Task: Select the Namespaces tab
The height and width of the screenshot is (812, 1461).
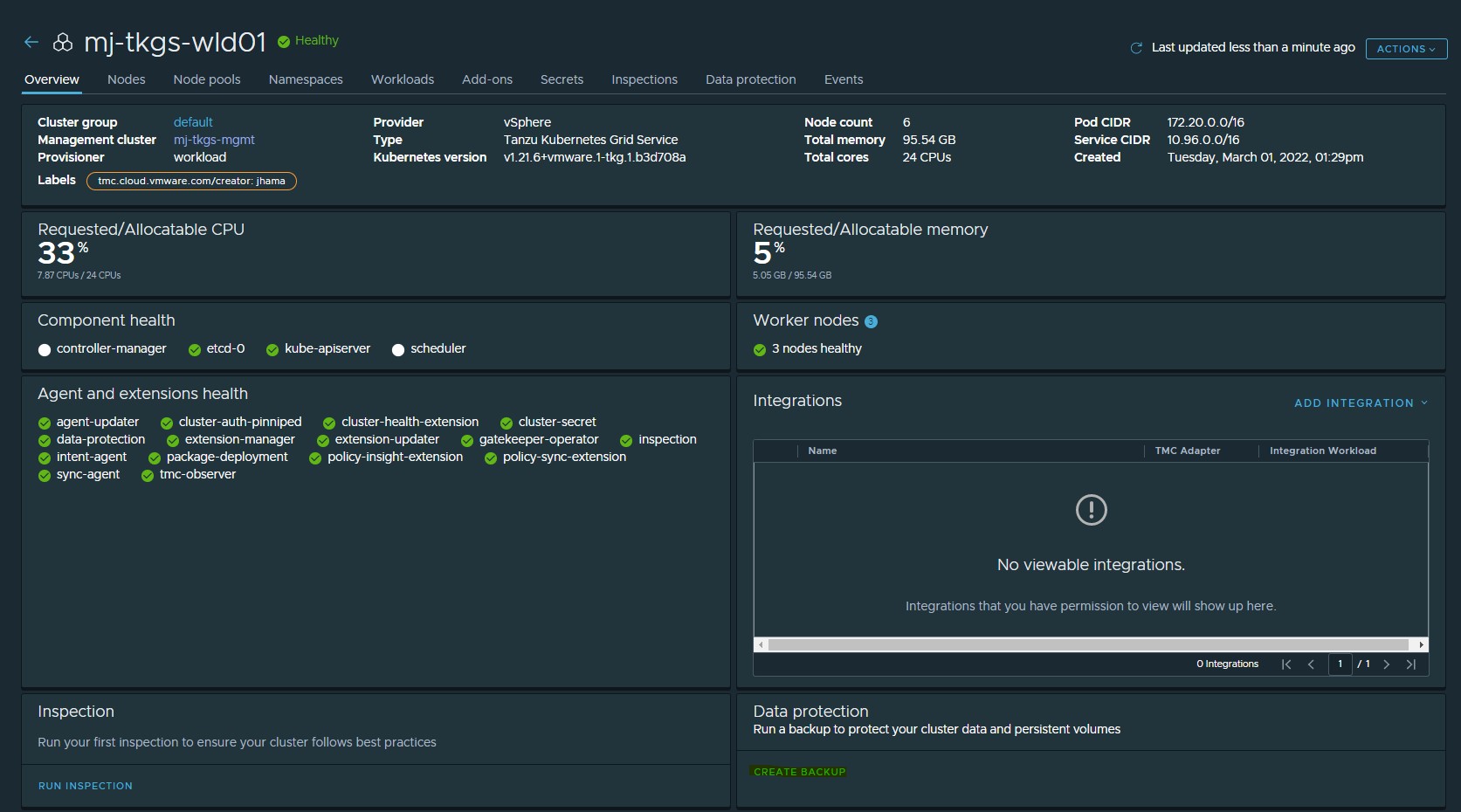Action: pyautogui.click(x=306, y=79)
